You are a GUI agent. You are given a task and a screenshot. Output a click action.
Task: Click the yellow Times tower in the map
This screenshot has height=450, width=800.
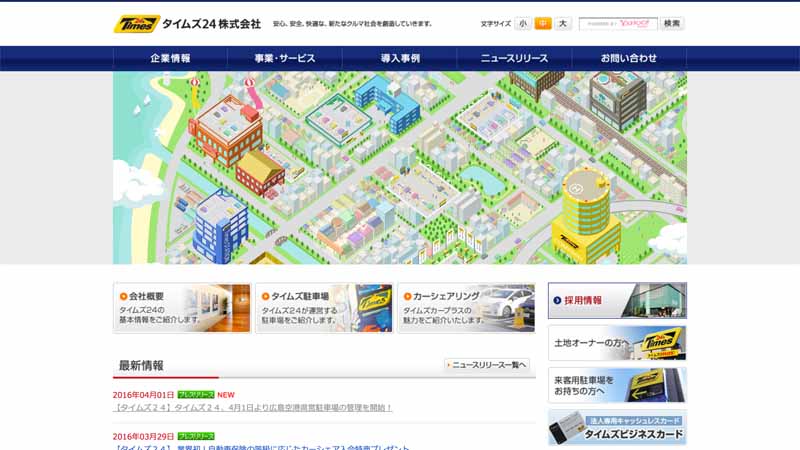[587, 214]
